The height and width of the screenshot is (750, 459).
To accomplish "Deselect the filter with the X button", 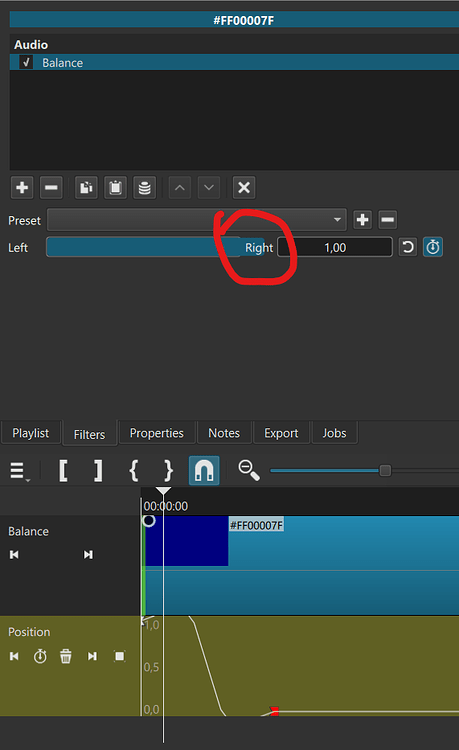I will point(244,188).
